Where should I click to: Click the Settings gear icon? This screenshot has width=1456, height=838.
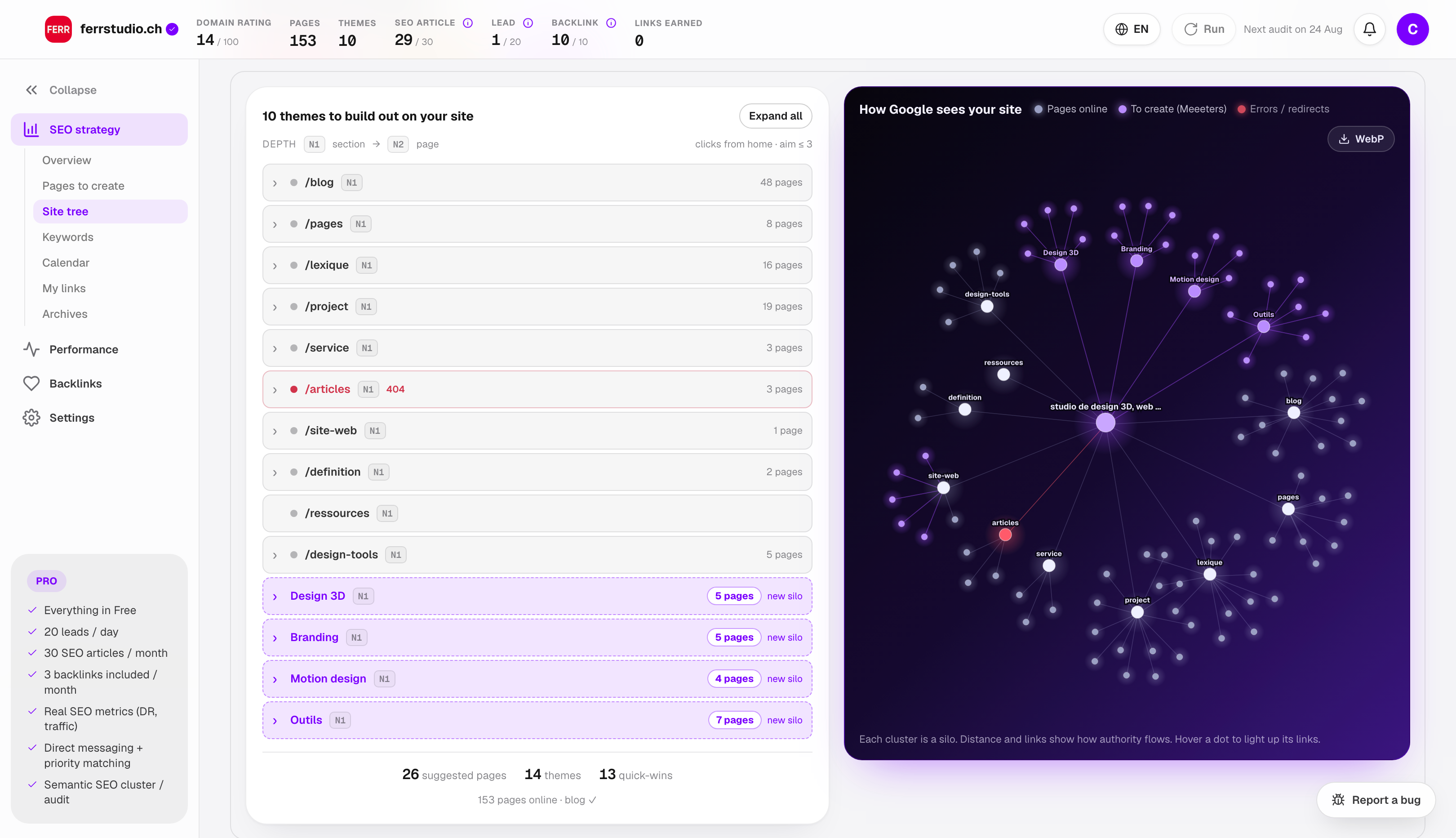(x=31, y=418)
